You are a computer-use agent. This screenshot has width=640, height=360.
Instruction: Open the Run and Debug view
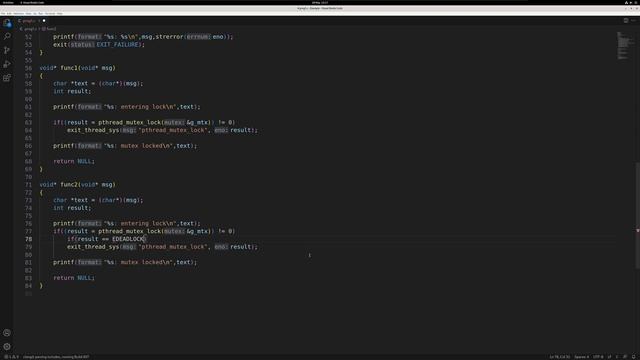click(7, 64)
